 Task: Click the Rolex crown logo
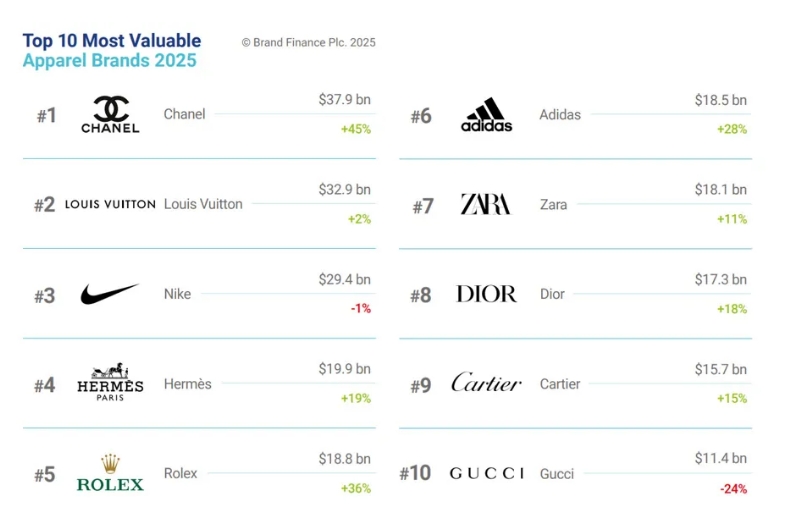(110, 473)
